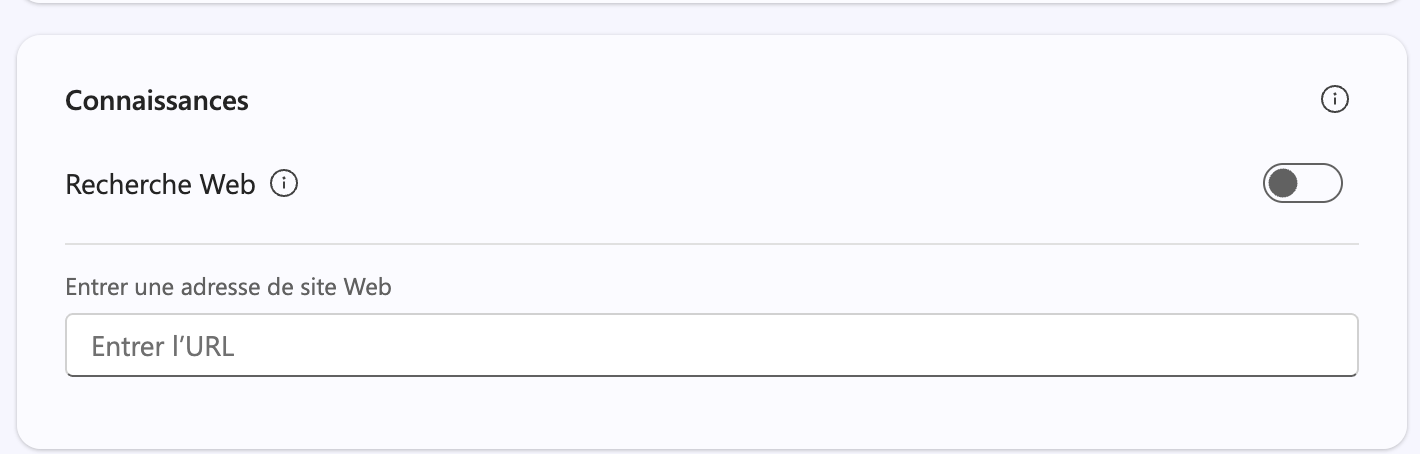Click the 'Entrer l'URL' placeholder text
This screenshot has width=1420, height=454.
point(163,347)
